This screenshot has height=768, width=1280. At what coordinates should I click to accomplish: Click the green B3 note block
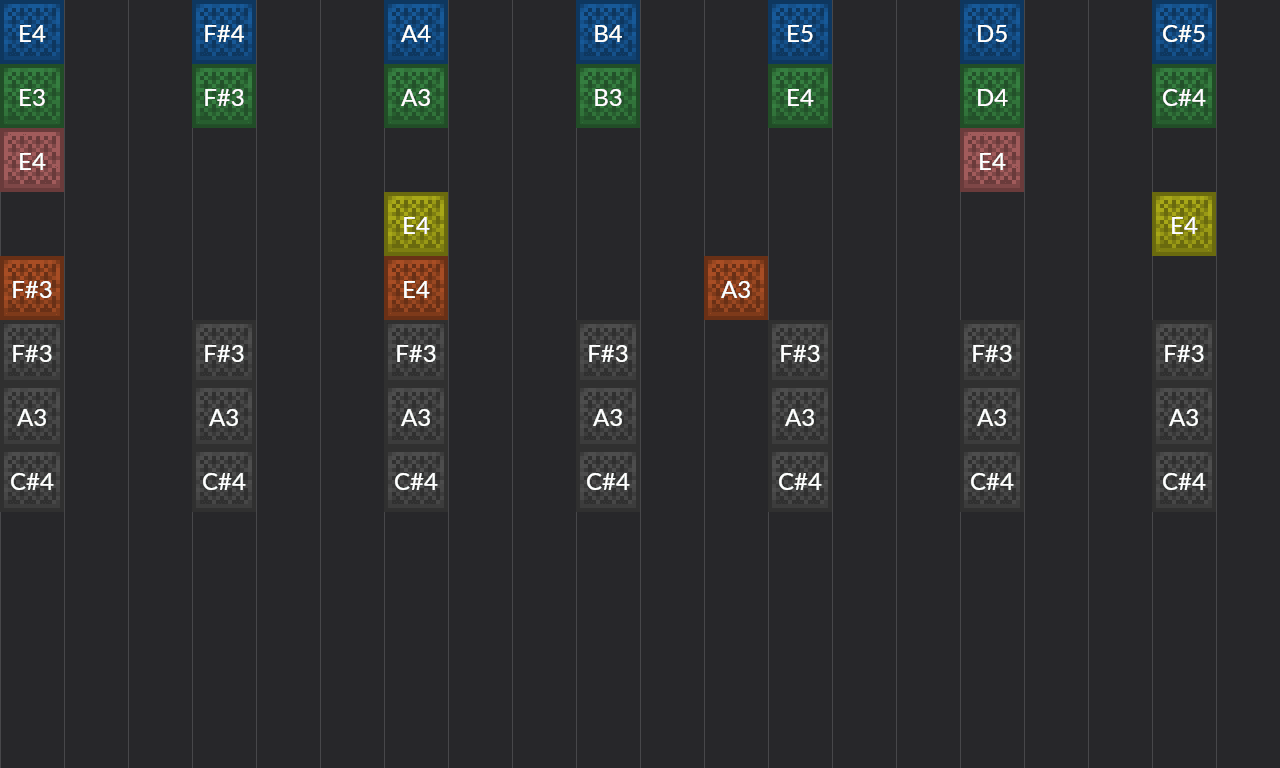coord(608,96)
